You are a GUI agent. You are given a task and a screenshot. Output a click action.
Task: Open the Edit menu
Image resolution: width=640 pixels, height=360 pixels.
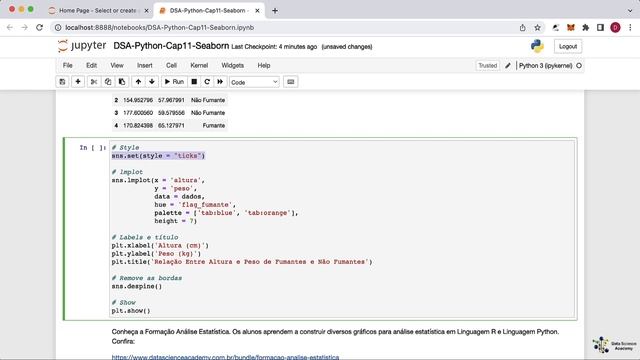pos(91,65)
